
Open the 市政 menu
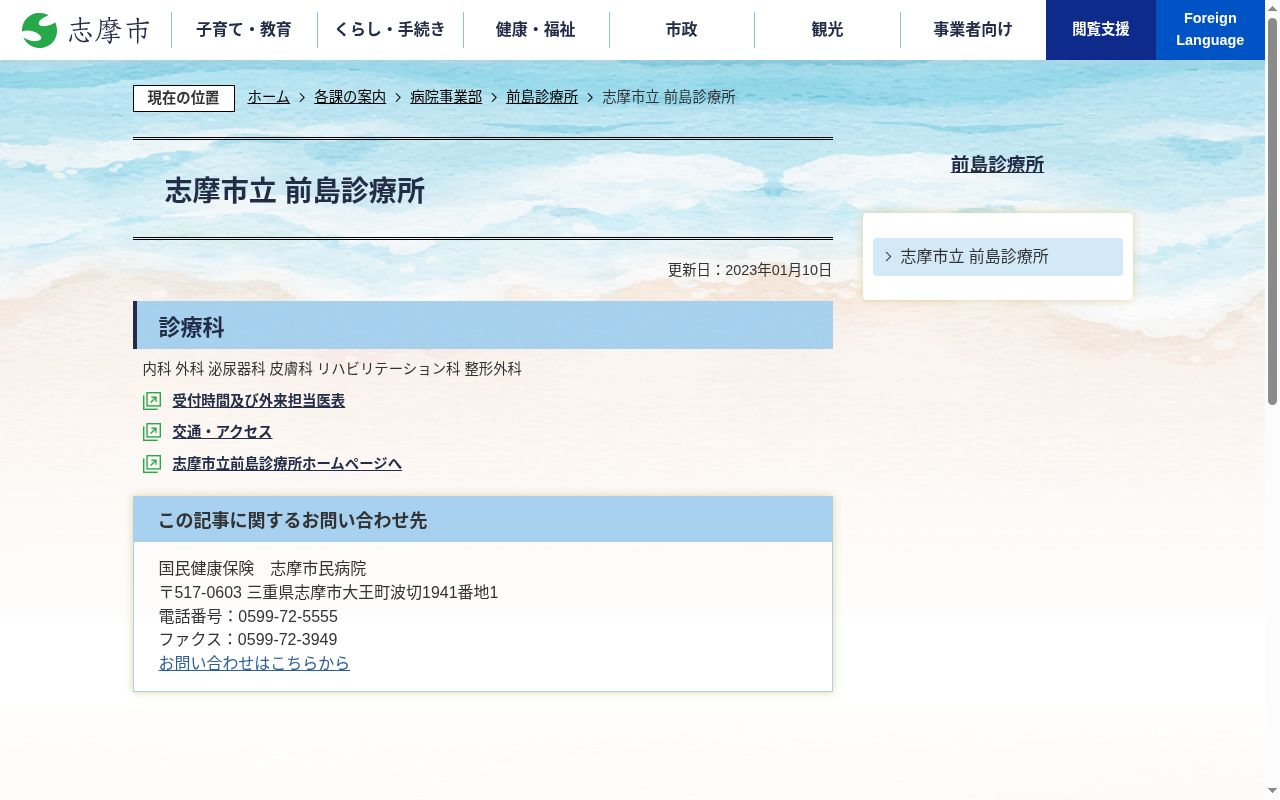(x=682, y=30)
